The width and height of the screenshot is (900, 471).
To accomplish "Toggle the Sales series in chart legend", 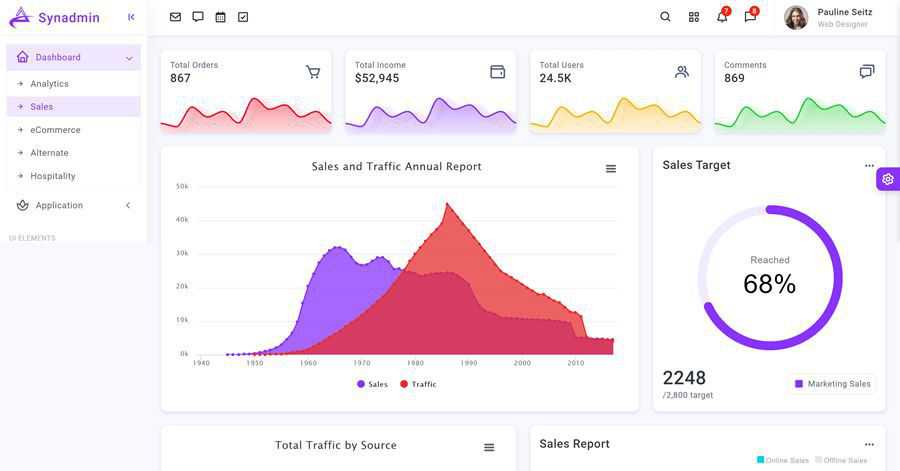I will pyautogui.click(x=372, y=384).
